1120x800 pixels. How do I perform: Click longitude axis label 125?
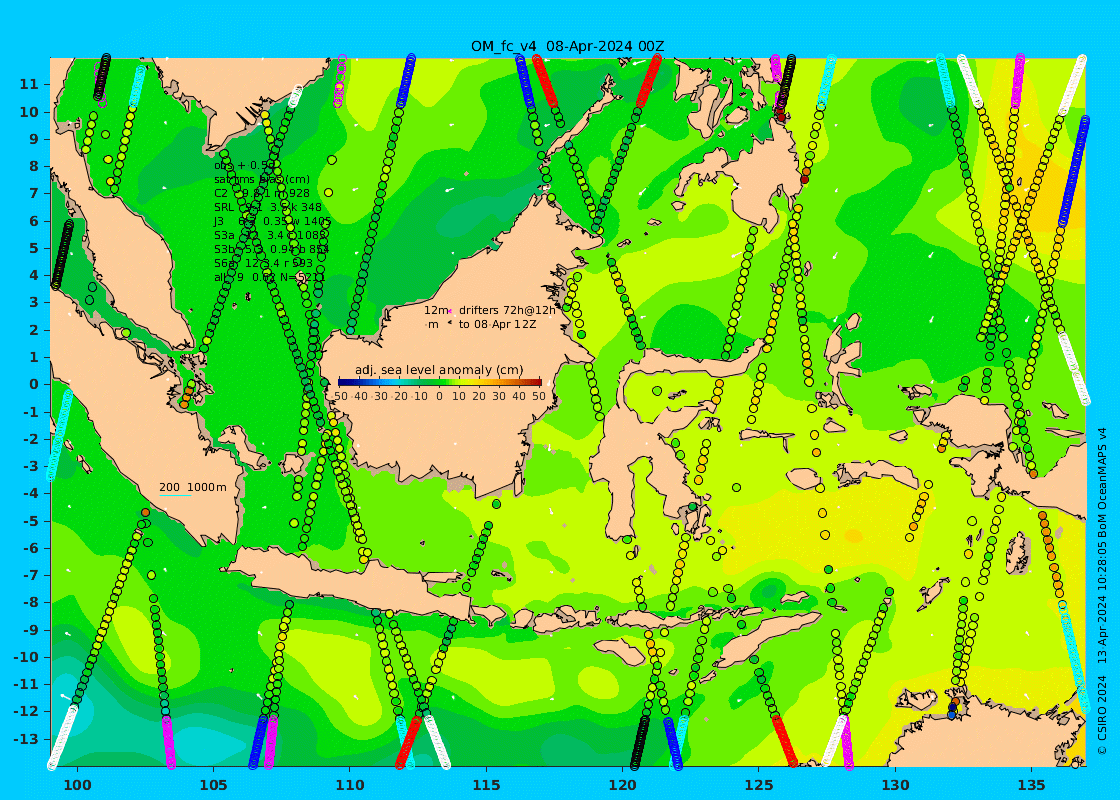[x=759, y=785]
